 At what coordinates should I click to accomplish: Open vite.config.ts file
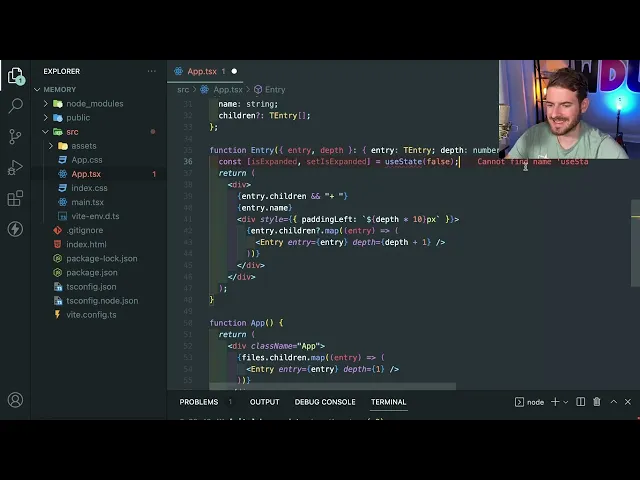[91, 315]
